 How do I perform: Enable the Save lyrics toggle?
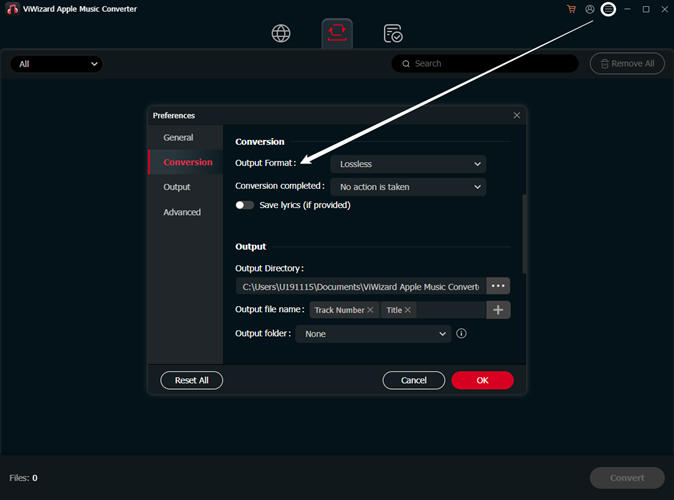click(x=244, y=205)
